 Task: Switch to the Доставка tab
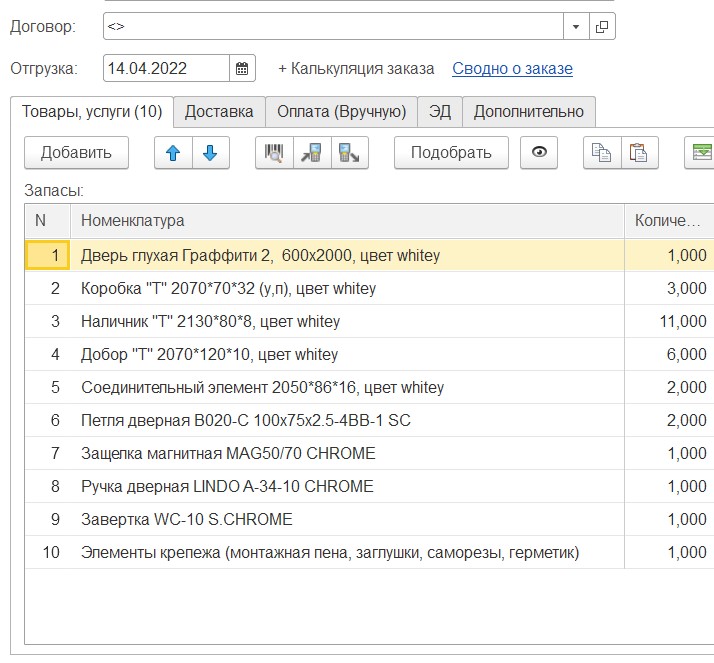click(219, 111)
